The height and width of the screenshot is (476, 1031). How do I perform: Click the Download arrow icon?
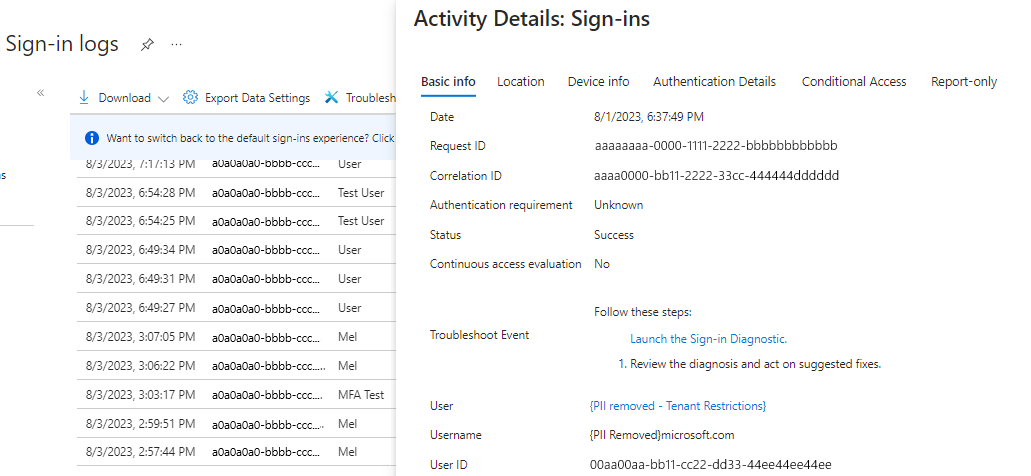(85, 97)
